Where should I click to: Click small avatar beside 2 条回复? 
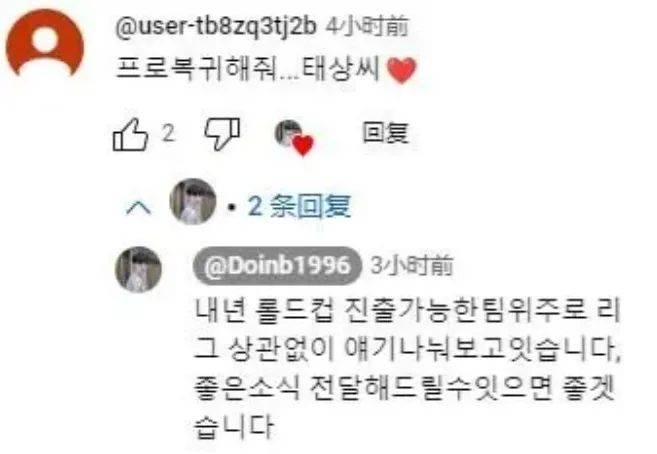[193, 201]
